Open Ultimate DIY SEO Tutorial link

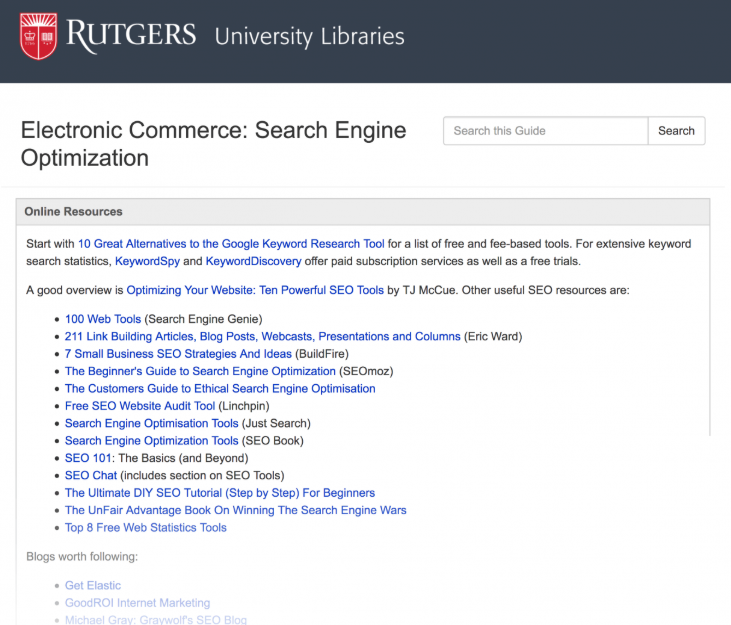click(220, 493)
